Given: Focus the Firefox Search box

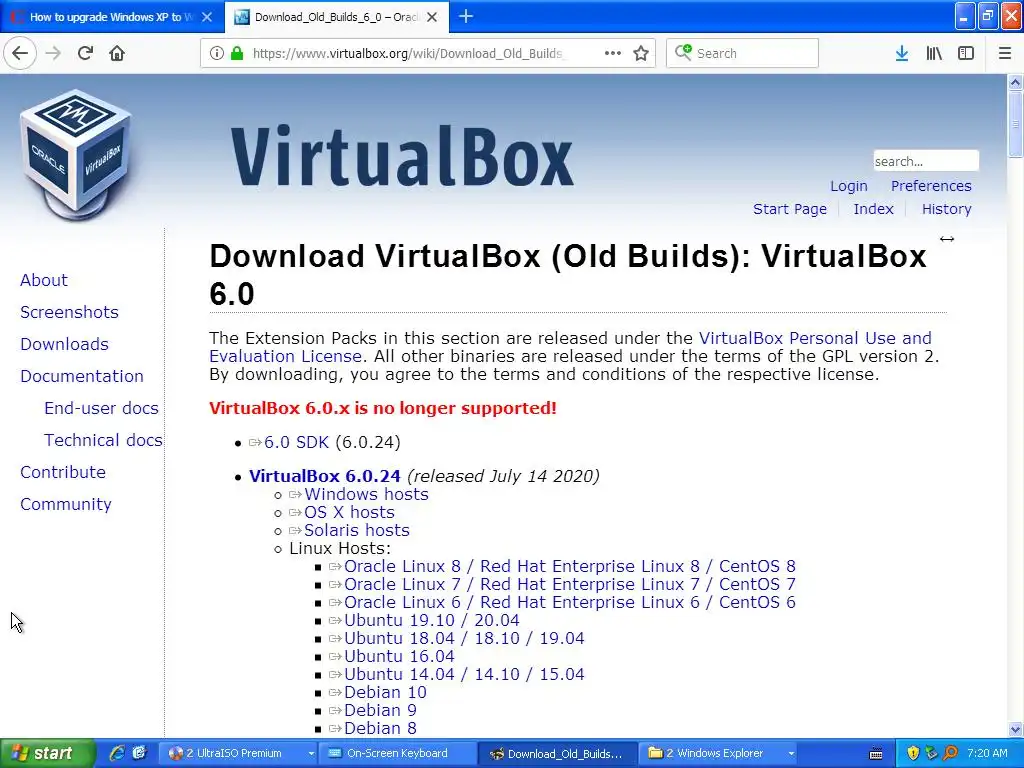Looking at the screenshot, I should click(x=743, y=53).
